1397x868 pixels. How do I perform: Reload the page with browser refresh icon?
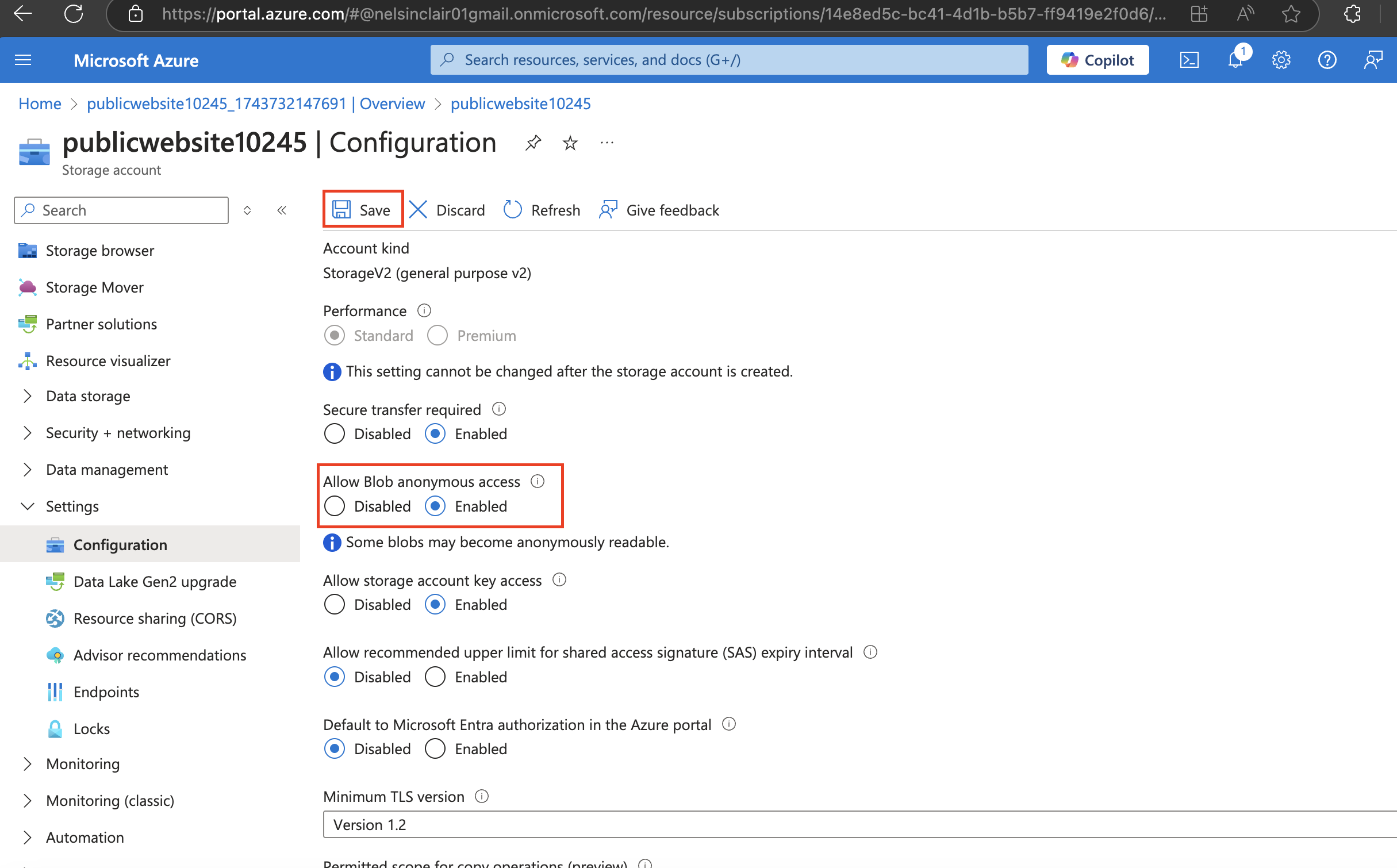[x=74, y=14]
